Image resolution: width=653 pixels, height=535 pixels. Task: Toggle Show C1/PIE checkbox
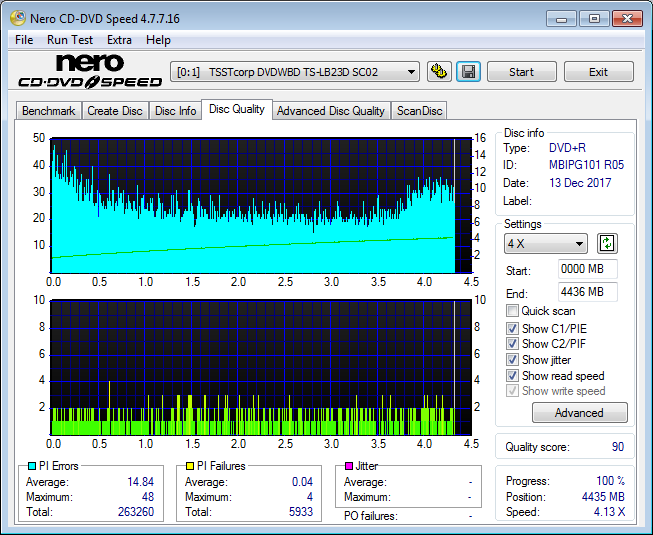coord(512,328)
